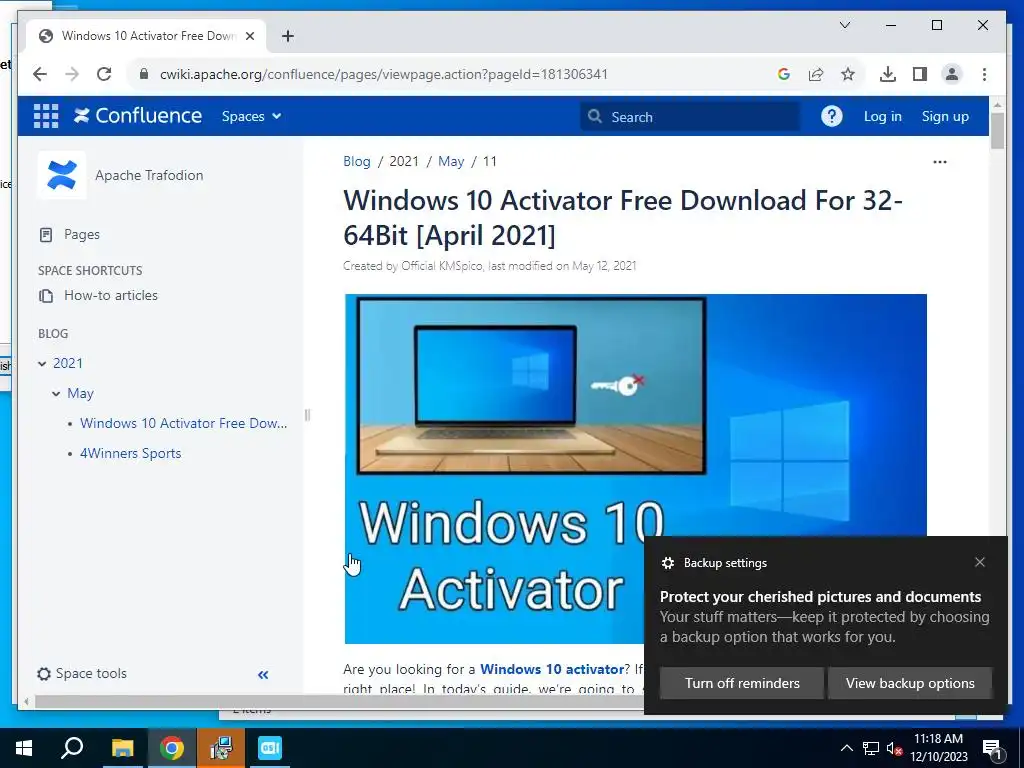1024x768 pixels.
Task: Click Log in link
Action: tap(882, 116)
